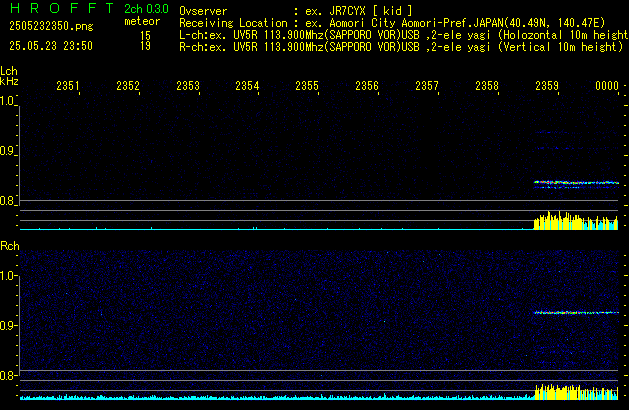Click the HROFFT title text
Viewport: 629px width, 410px height.
click(62, 8)
